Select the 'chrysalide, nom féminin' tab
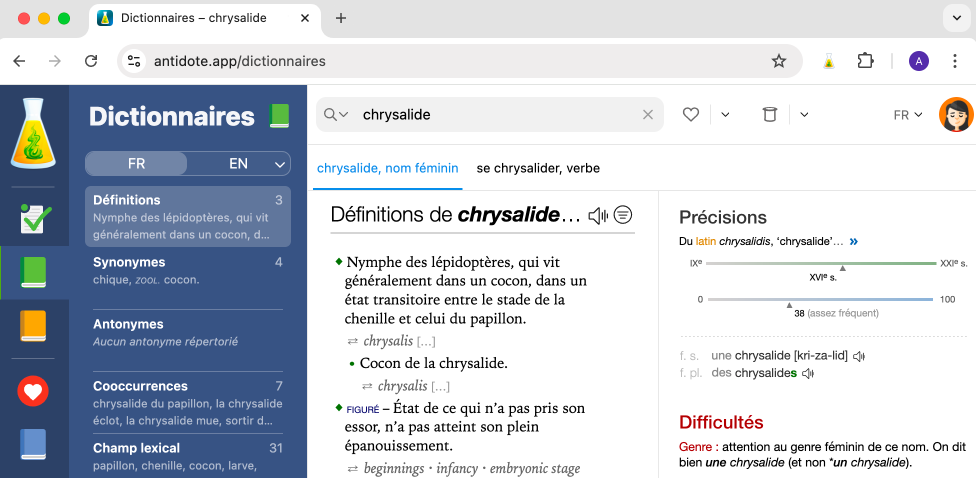The image size is (976, 478). [x=387, y=168]
